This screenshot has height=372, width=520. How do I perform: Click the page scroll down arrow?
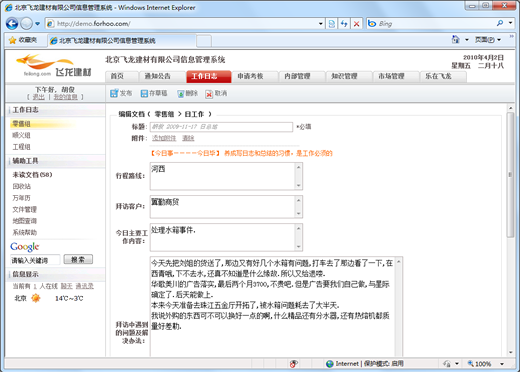click(x=510, y=352)
